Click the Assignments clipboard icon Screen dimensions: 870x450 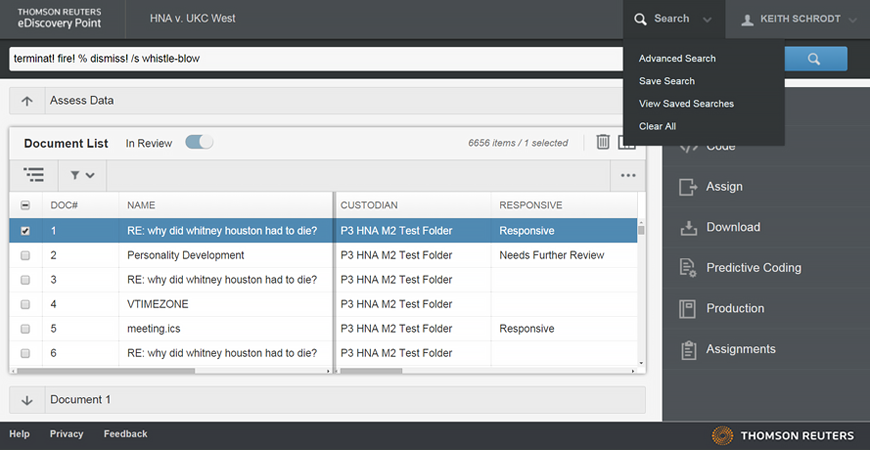pyautogui.click(x=688, y=350)
